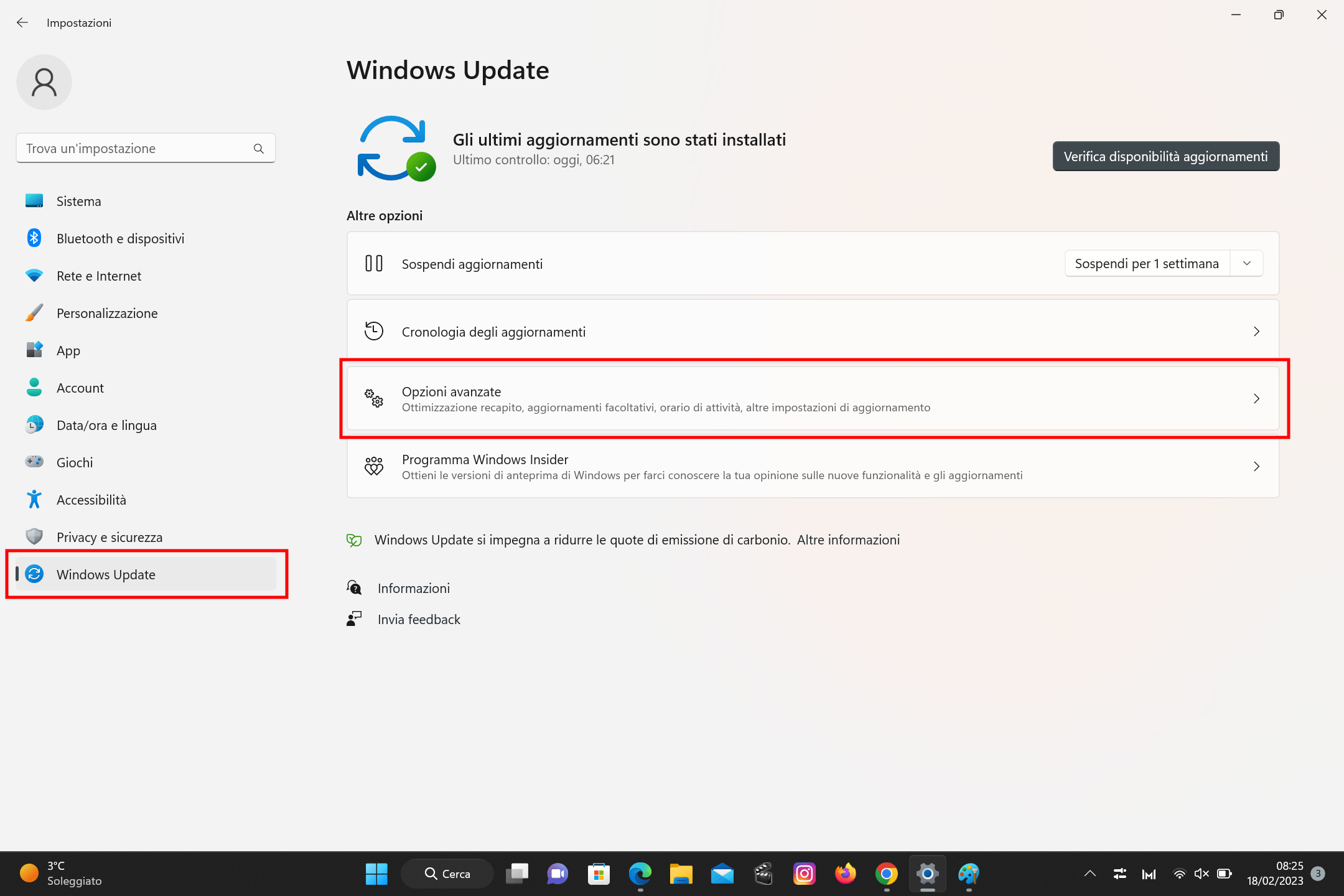The height and width of the screenshot is (896, 1344).
Task: Click the battery status indicator
Action: (1225, 874)
